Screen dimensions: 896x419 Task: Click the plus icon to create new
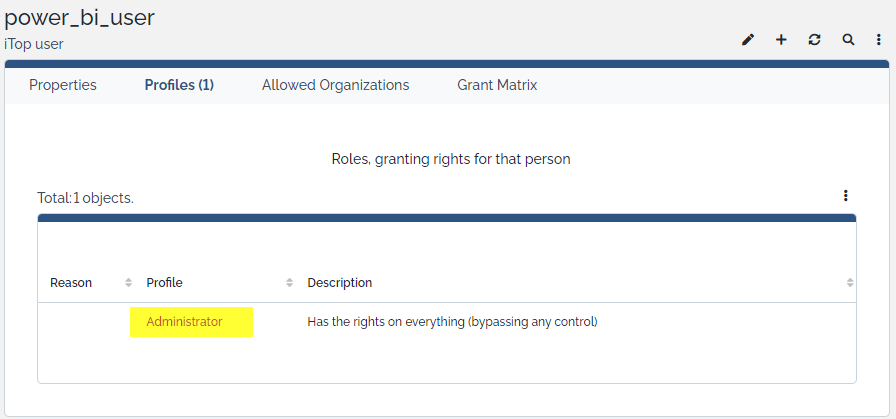(x=781, y=40)
